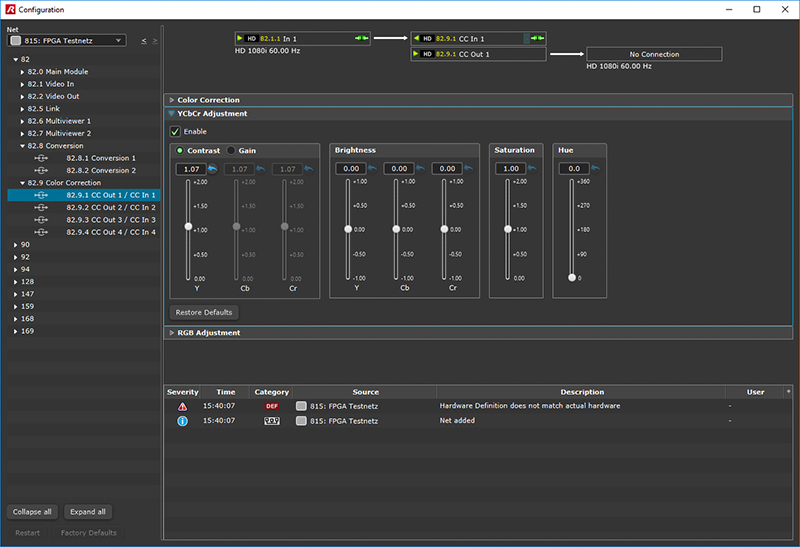Select 82.9.2 CC Out 2 / CC In 2
Image resolution: width=800 pixels, height=547 pixels.
pyautogui.click(x=84, y=208)
